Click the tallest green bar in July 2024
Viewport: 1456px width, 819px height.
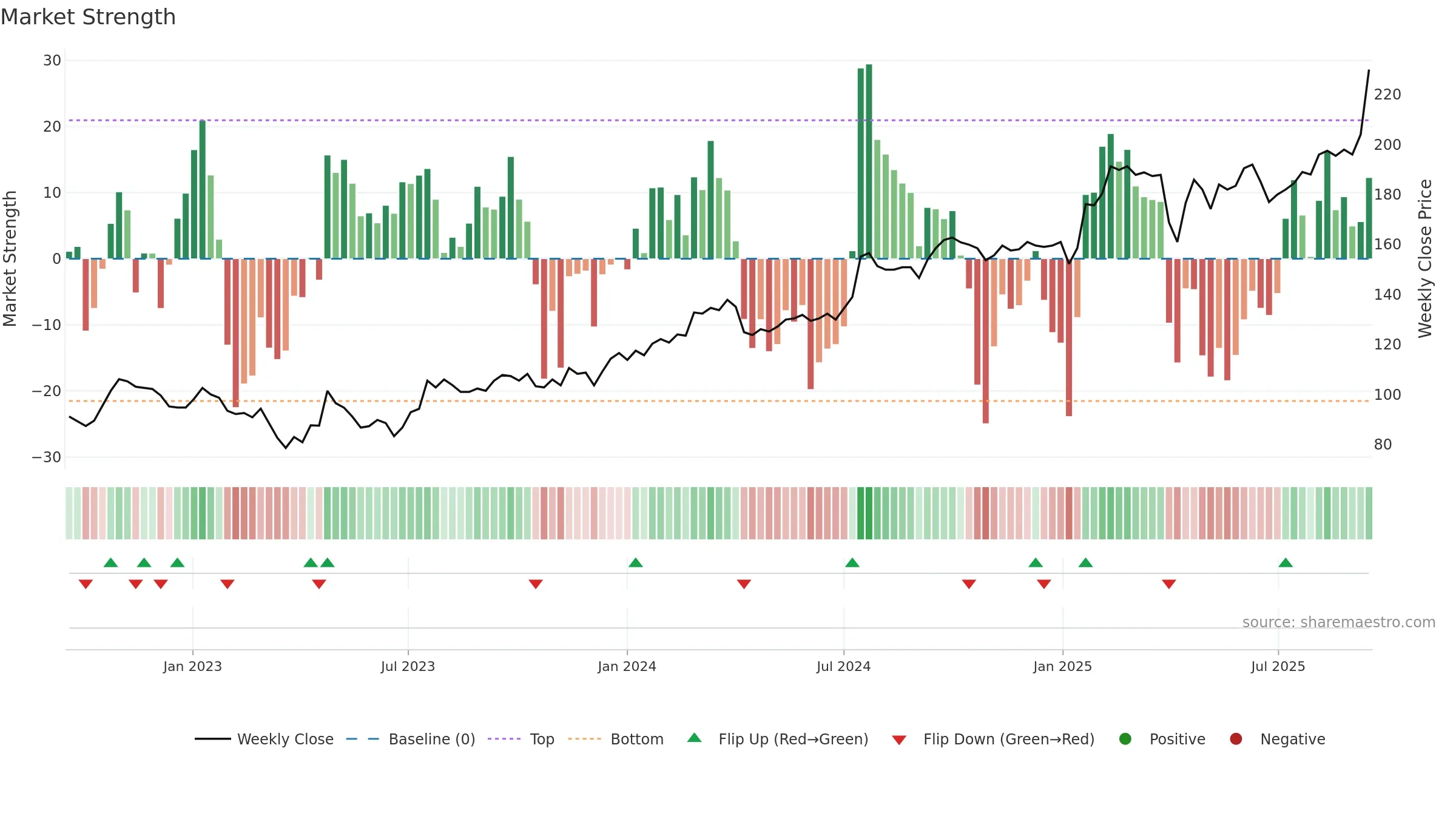tap(869, 161)
